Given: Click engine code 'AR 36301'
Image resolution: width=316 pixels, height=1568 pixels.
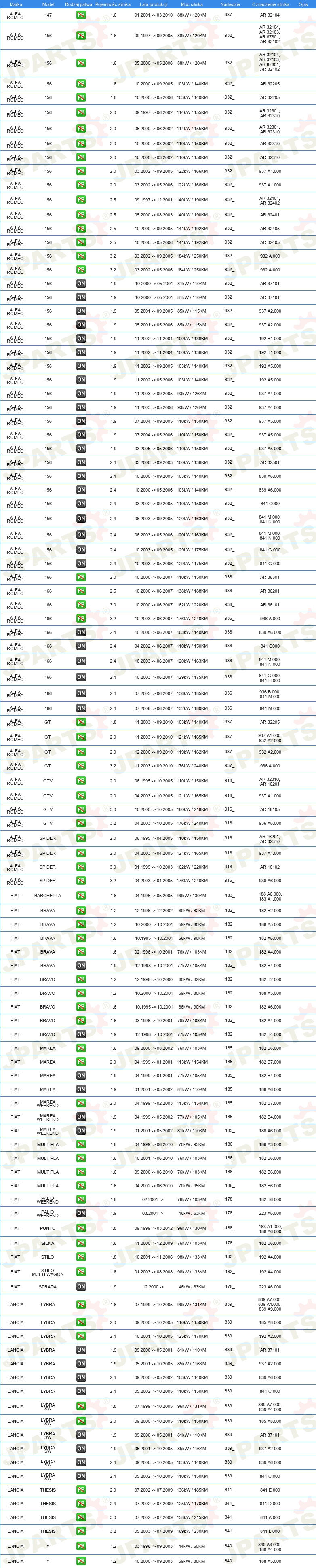Looking at the screenshot, I should 270,577.
